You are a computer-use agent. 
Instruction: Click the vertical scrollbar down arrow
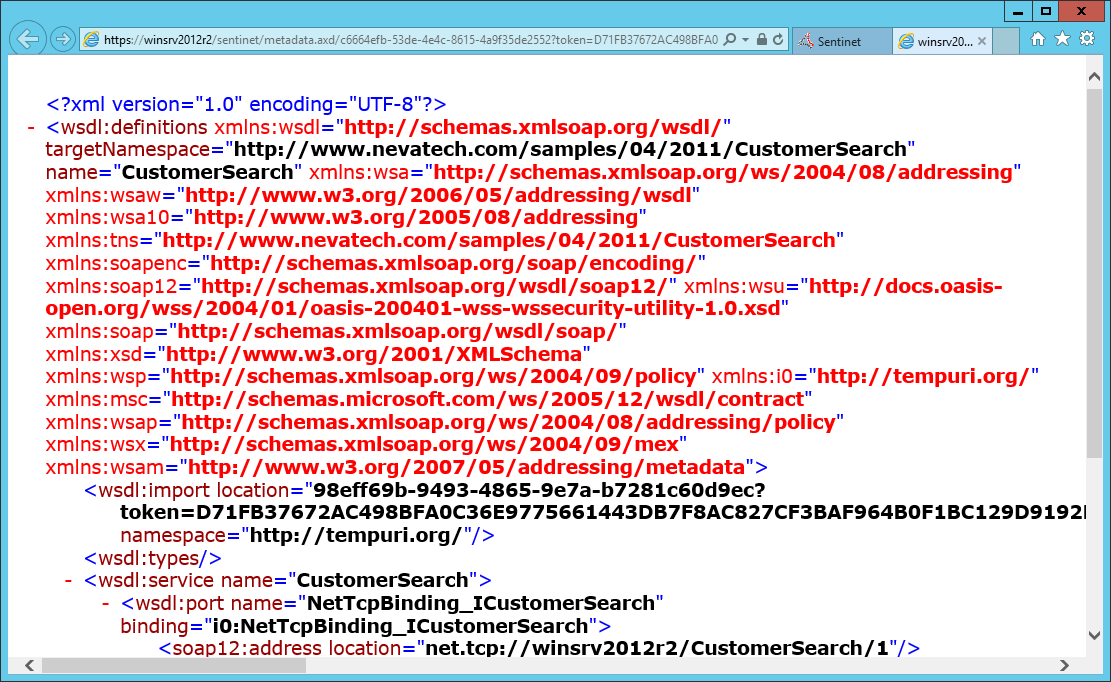tap(1095, 634)
